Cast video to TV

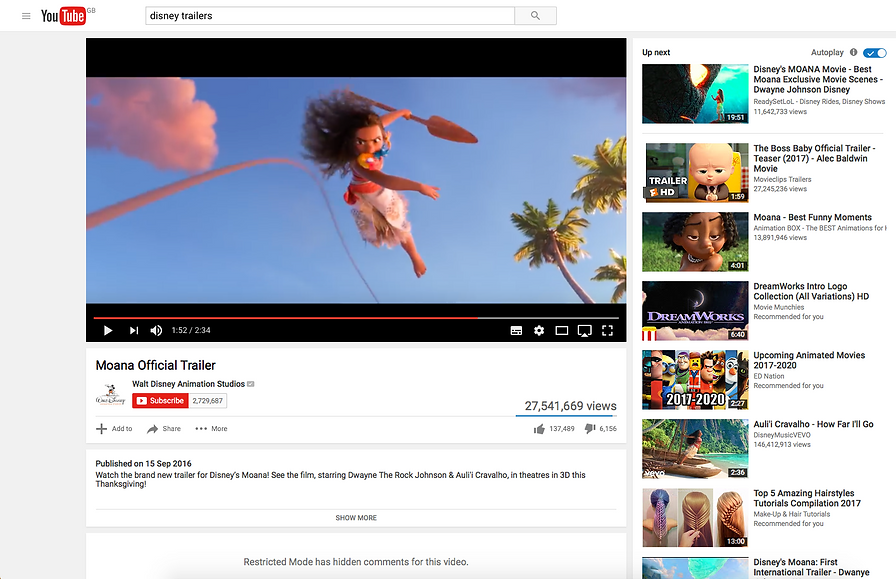(585, 330)
